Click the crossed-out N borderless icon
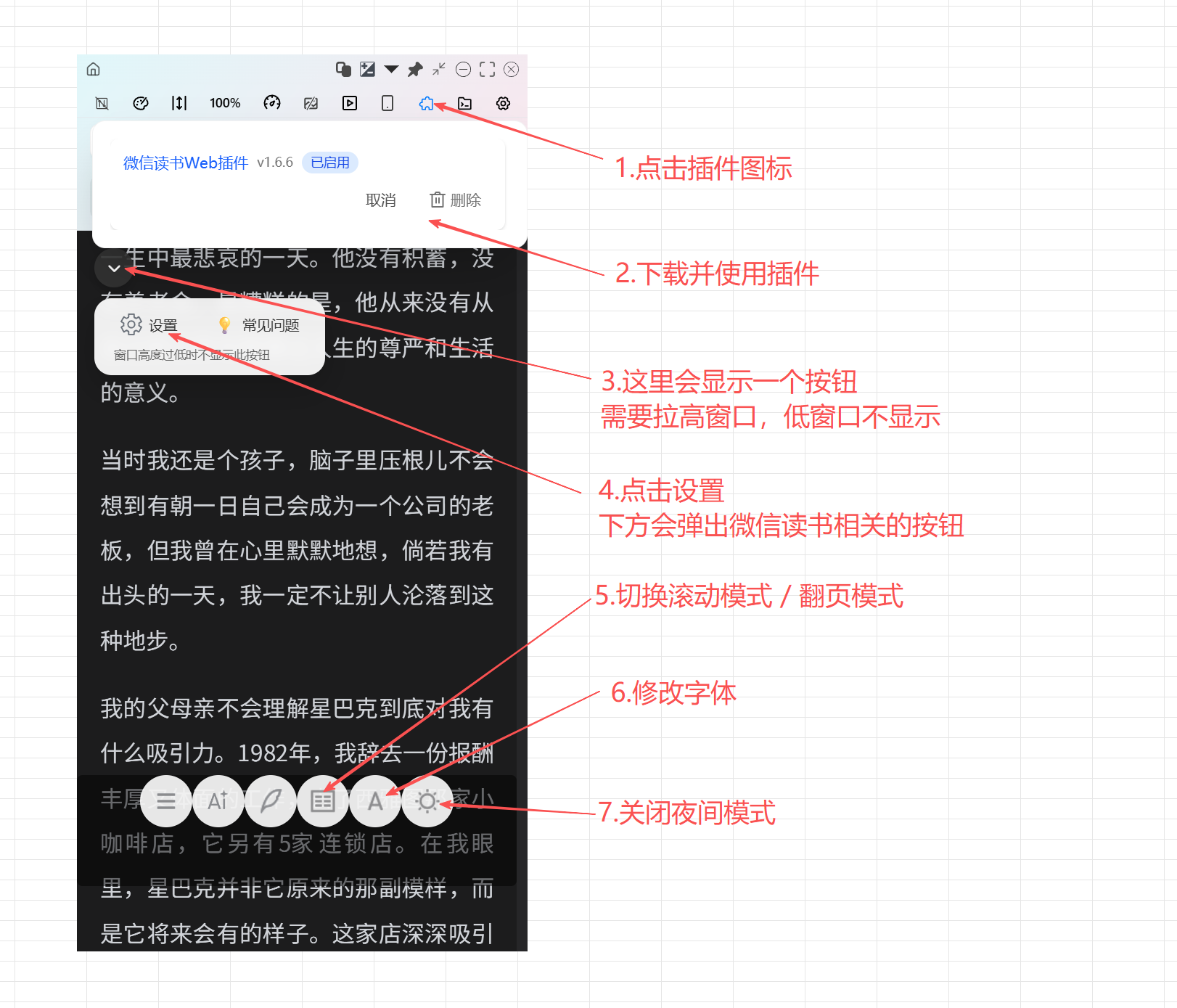The width and height of the screenshot is (1177, 1008). (x=102, y=103)
